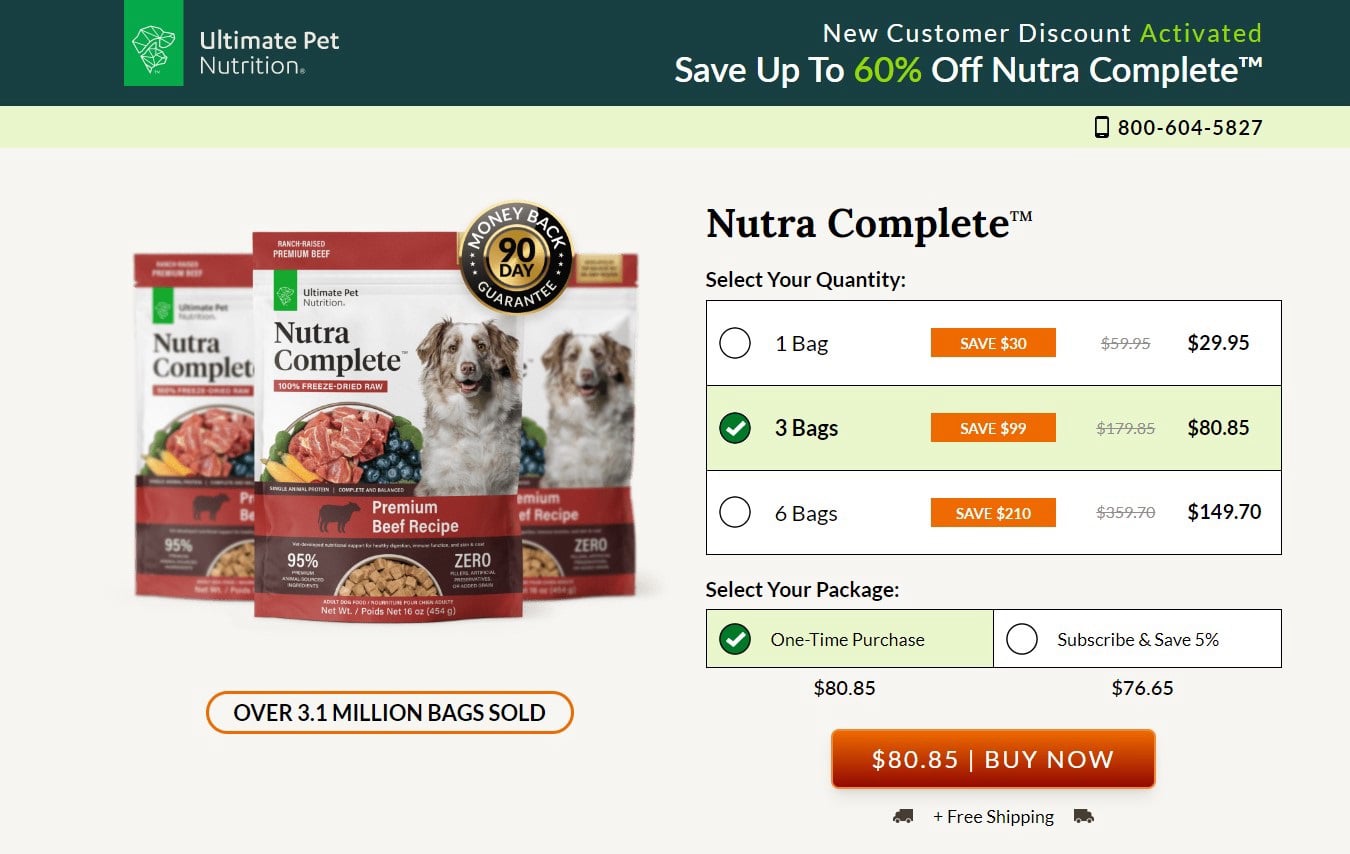Click the truck icon left of Free Shipping
This screenshot has height=854, width=1350.
point(903,816)
